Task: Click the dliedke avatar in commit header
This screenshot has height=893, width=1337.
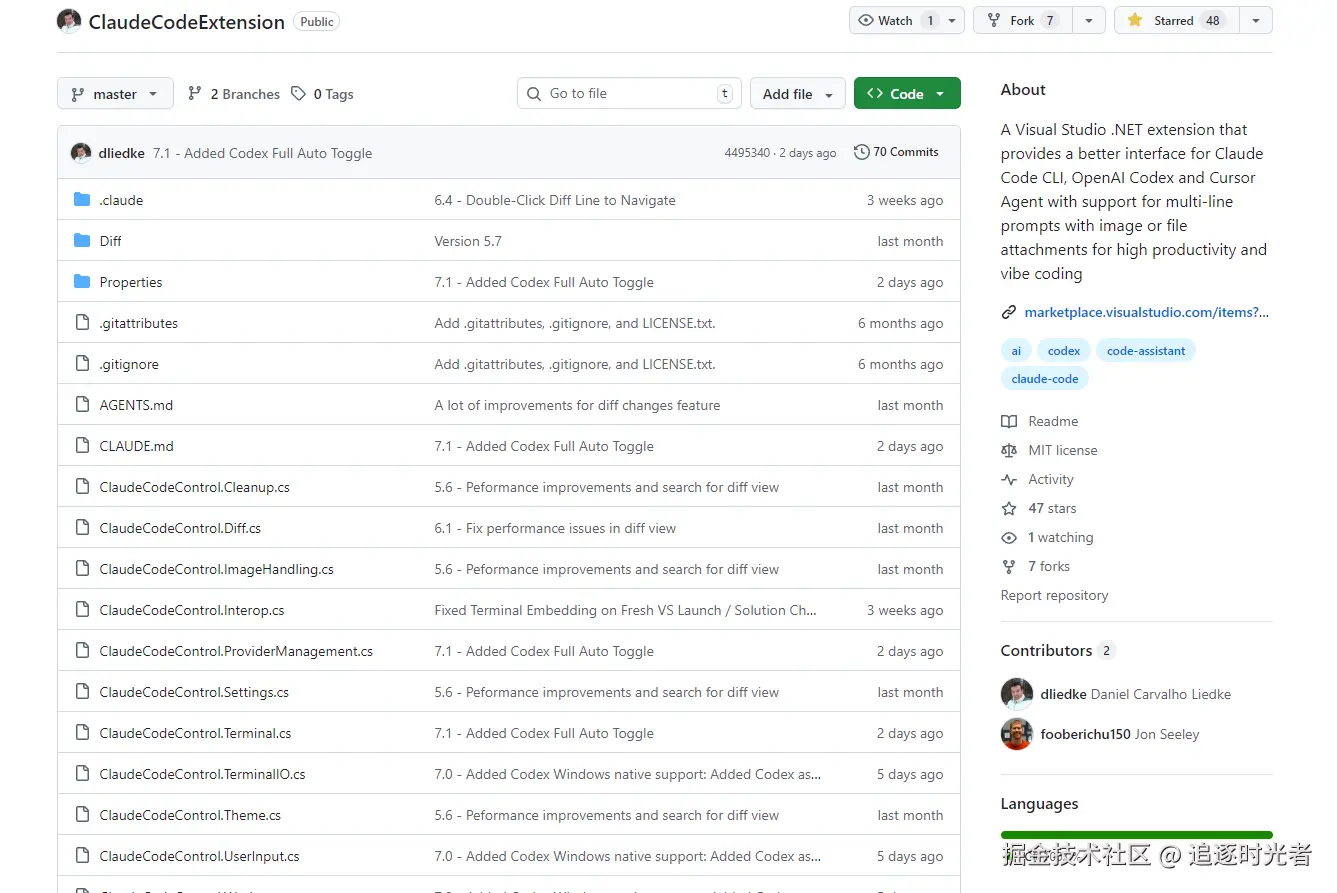Action: click(81, 153)
